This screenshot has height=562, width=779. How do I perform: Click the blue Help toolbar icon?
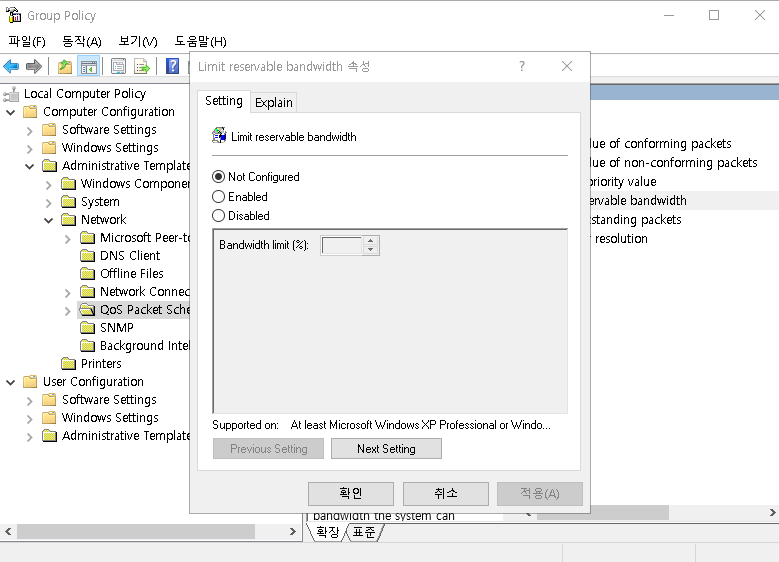point(172,66)
